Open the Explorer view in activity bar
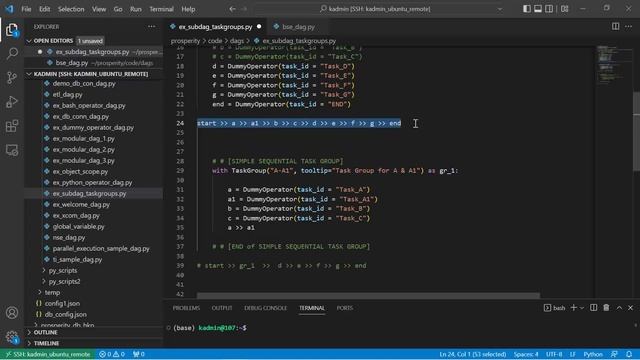This screenshot has width=640, height=360. (x=12, y=29)
